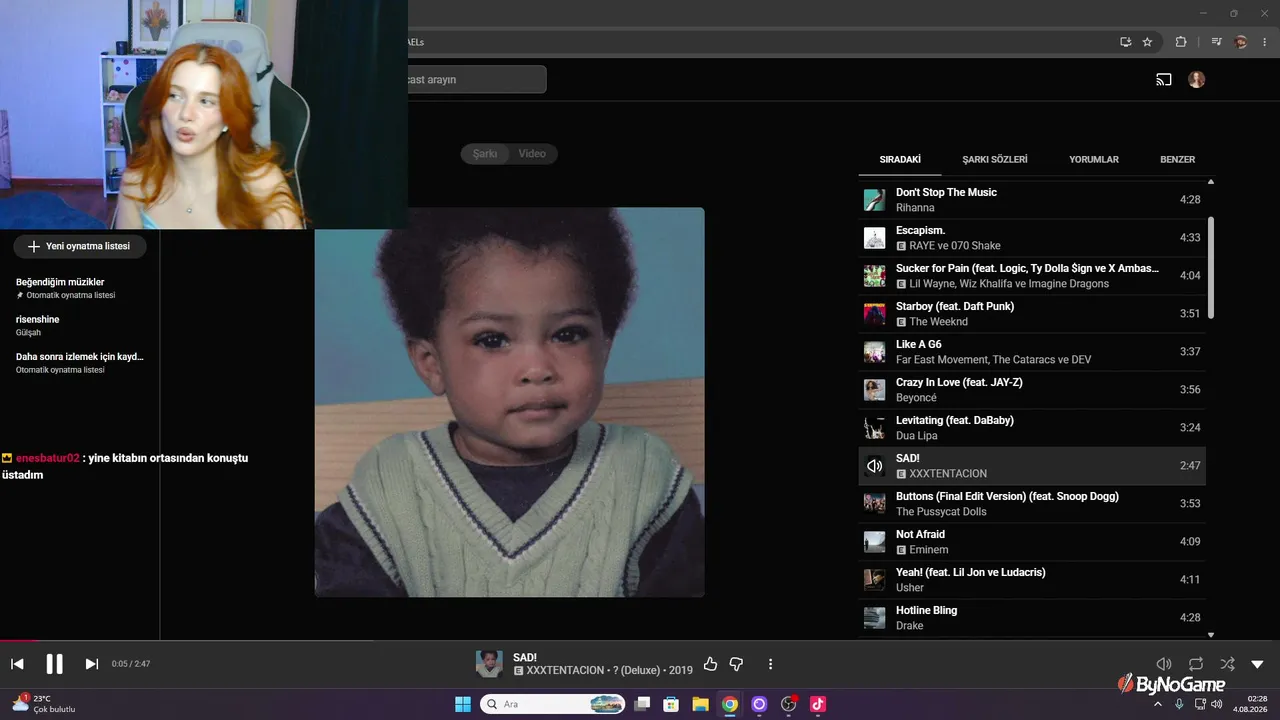Click the speaker icon on the SAD! queue row

(x=874, y=466)
